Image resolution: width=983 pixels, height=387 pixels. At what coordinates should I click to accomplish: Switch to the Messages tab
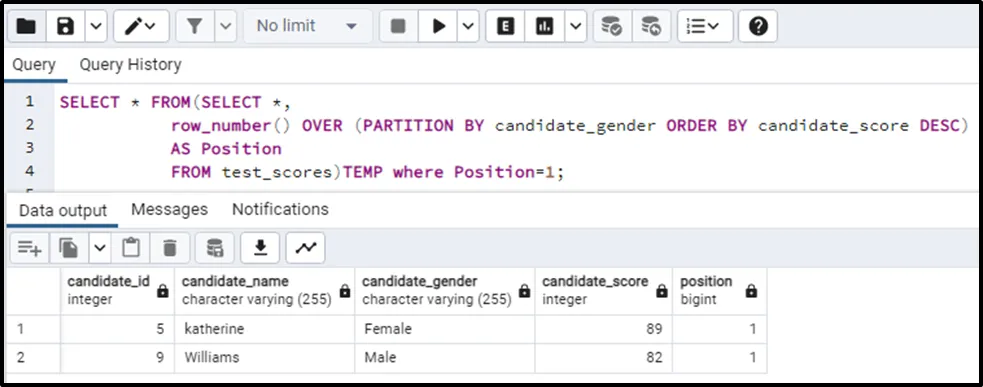[x=169, y=209]
